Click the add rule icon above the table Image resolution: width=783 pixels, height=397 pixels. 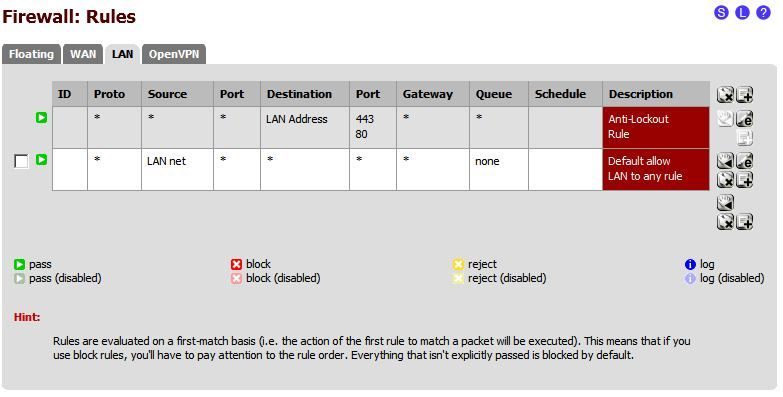[x=745, y=94]
